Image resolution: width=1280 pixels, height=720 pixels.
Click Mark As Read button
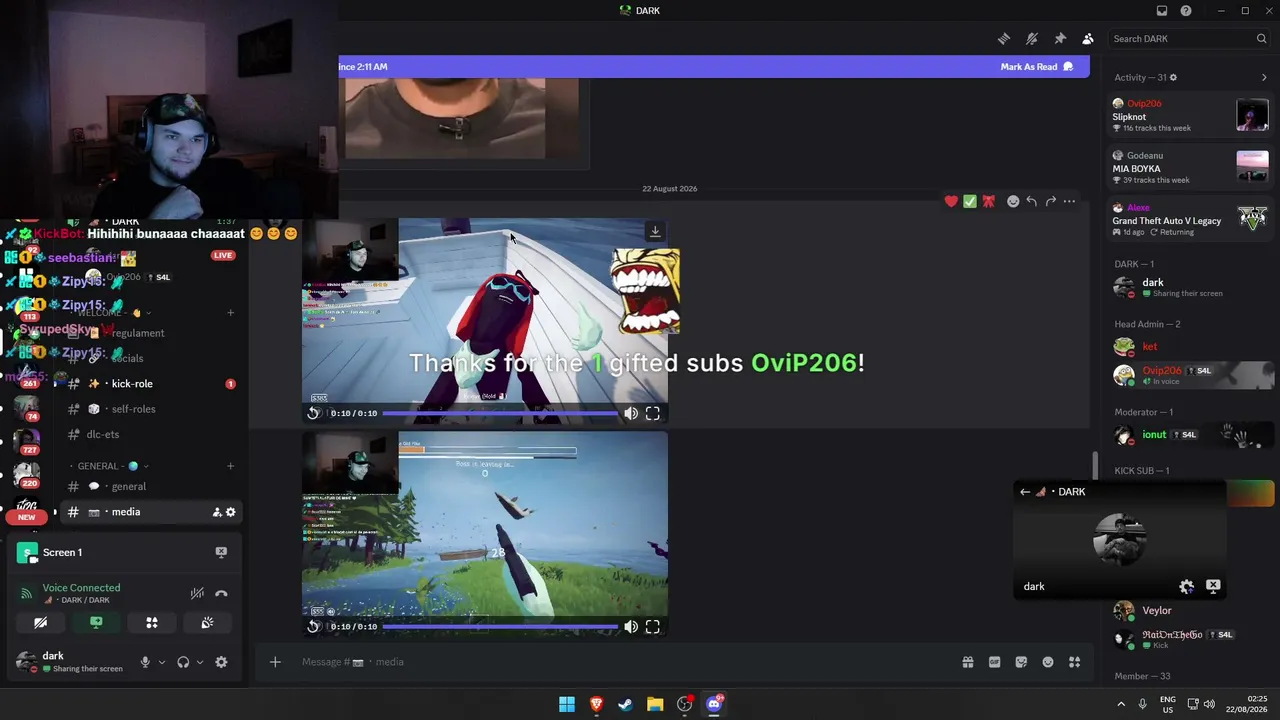click(1036, 67)
